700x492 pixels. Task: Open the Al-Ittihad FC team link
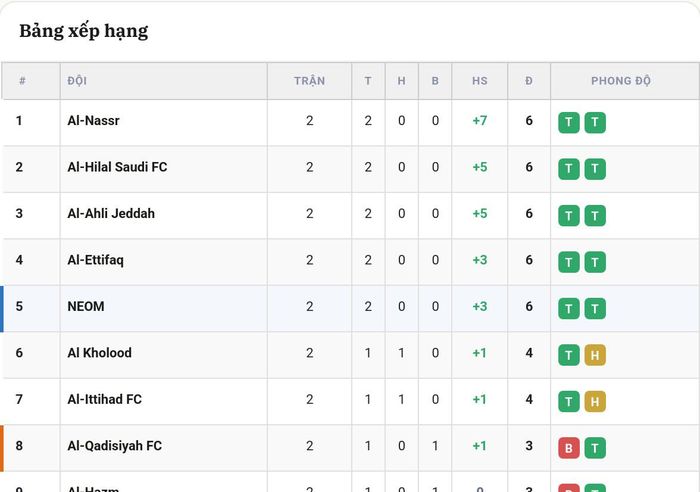coord(104,399)
